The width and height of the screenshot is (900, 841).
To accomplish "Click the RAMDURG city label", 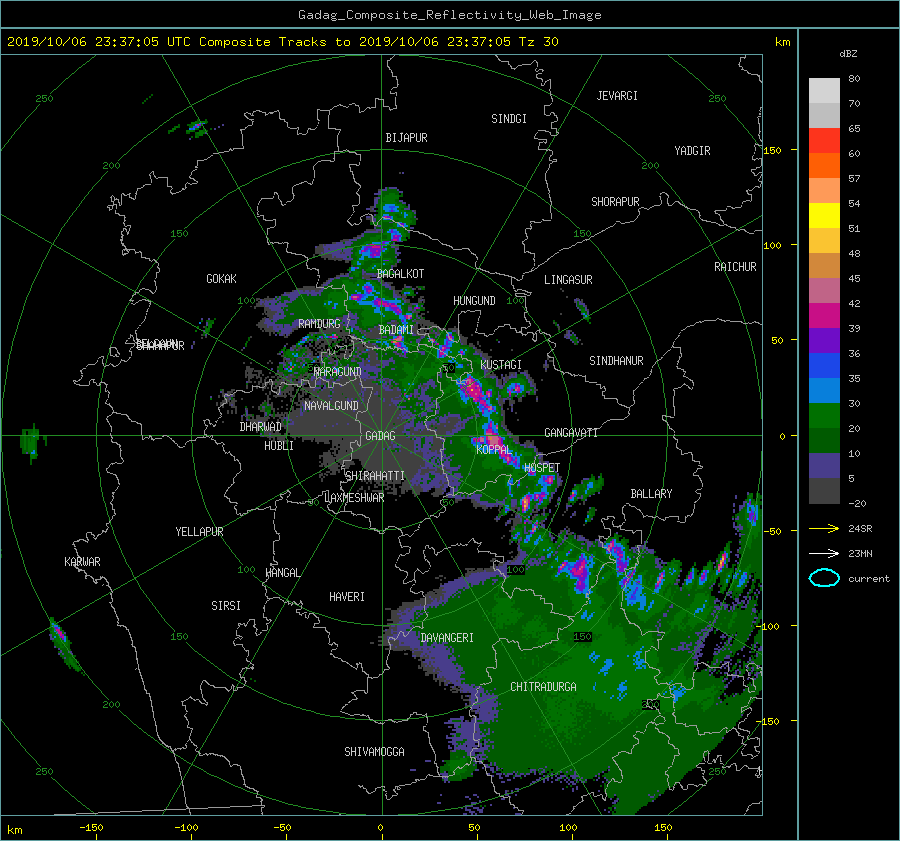I will tap(319, 324).
